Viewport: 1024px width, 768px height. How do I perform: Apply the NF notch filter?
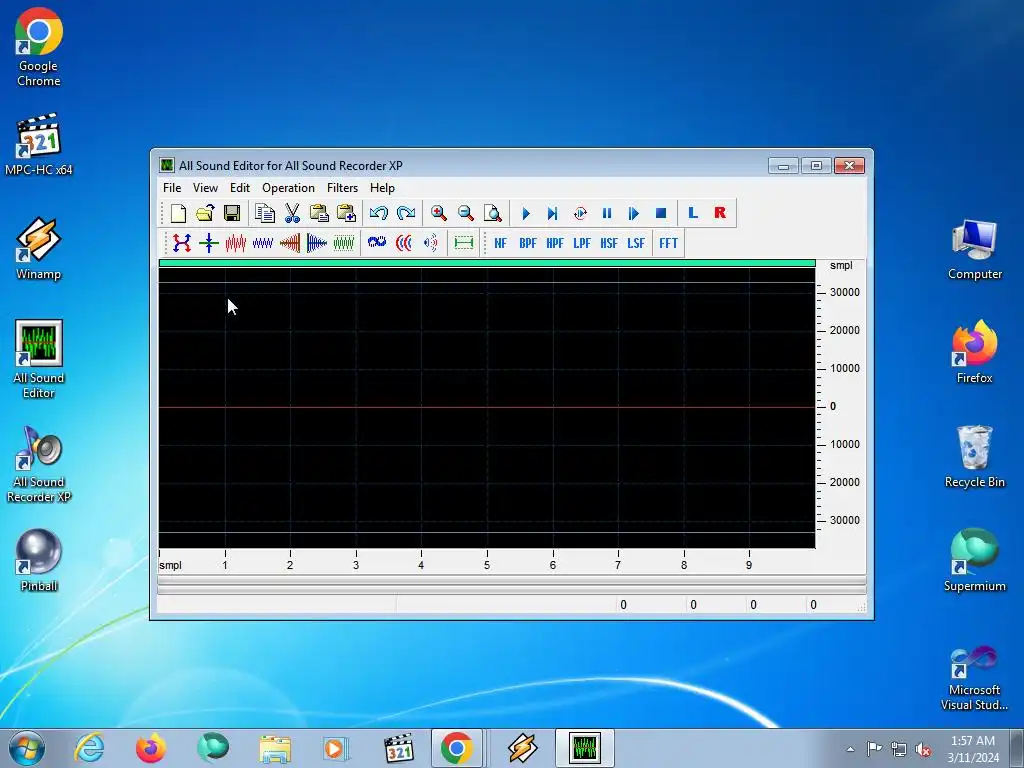[500, 243]
